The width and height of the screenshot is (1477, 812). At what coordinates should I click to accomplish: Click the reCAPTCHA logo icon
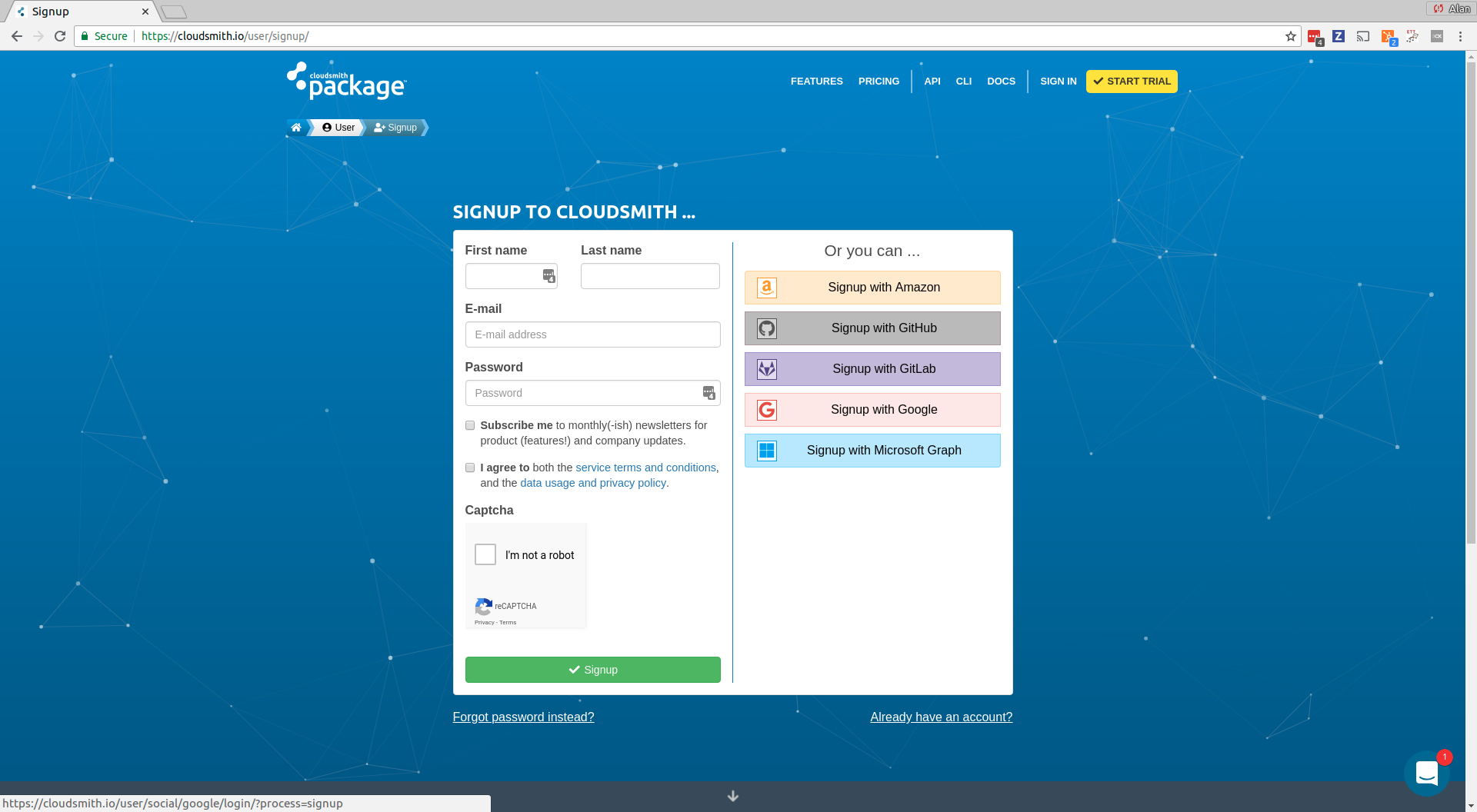pos(483,607)
